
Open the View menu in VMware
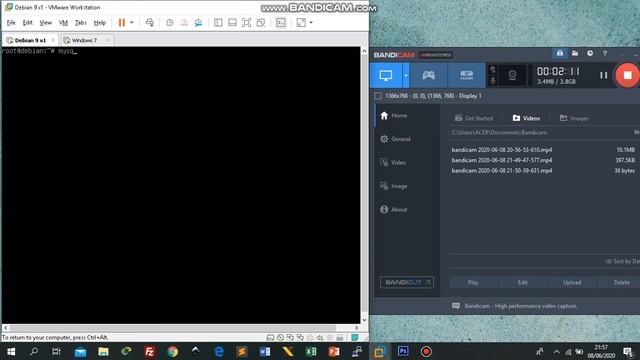click(x=45, y=22)
